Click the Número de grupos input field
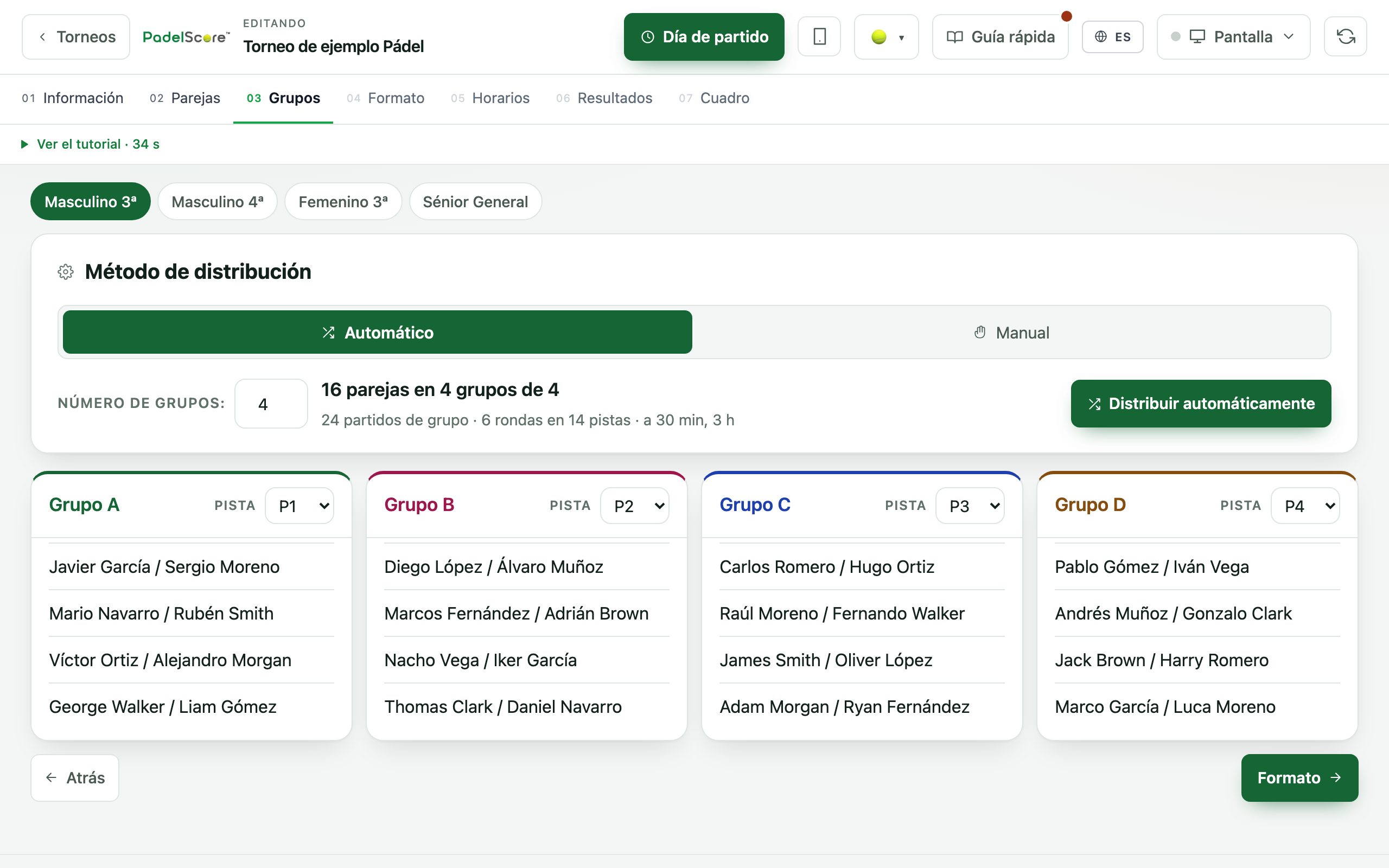 pyautogui.click(x=271, y=404)
